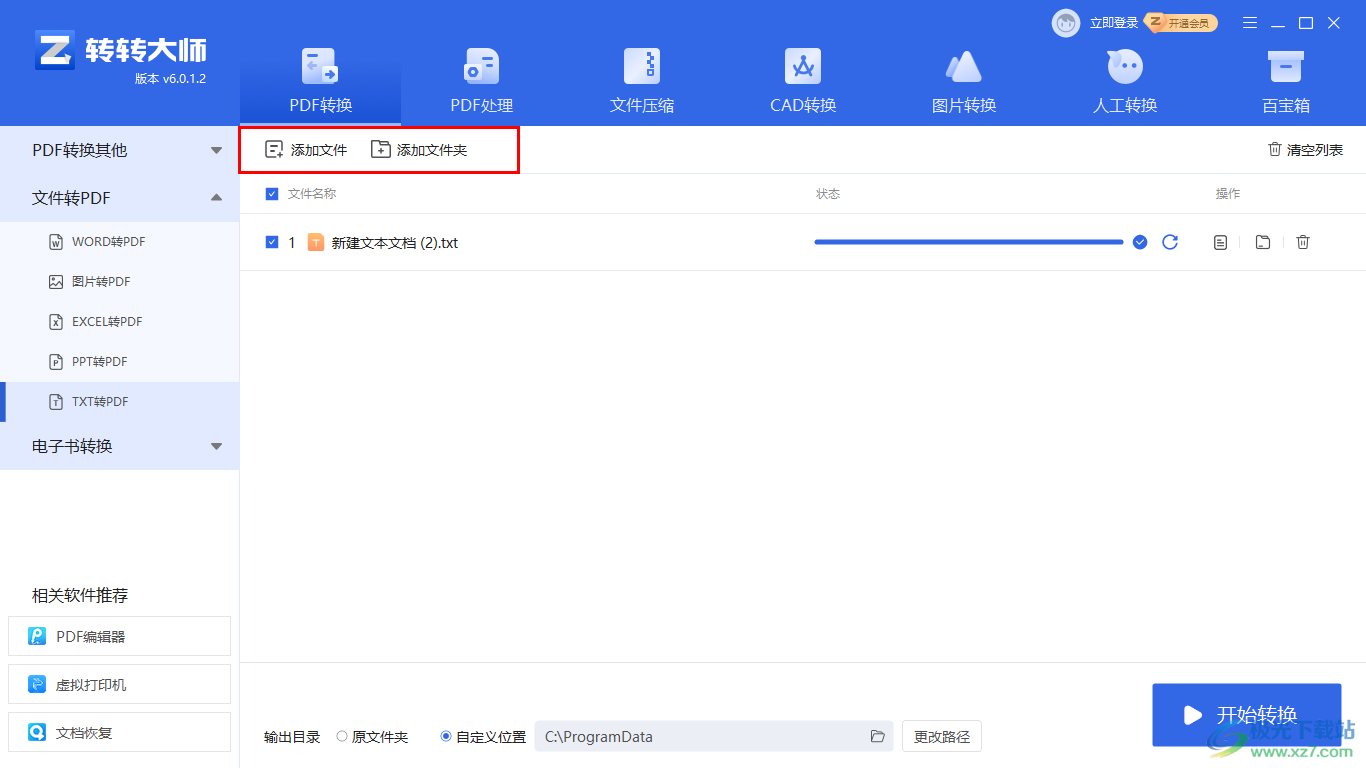1366x768 pixels.
Task: Click 清空列表 to clear list
Action: click(x=1305, y=150)
